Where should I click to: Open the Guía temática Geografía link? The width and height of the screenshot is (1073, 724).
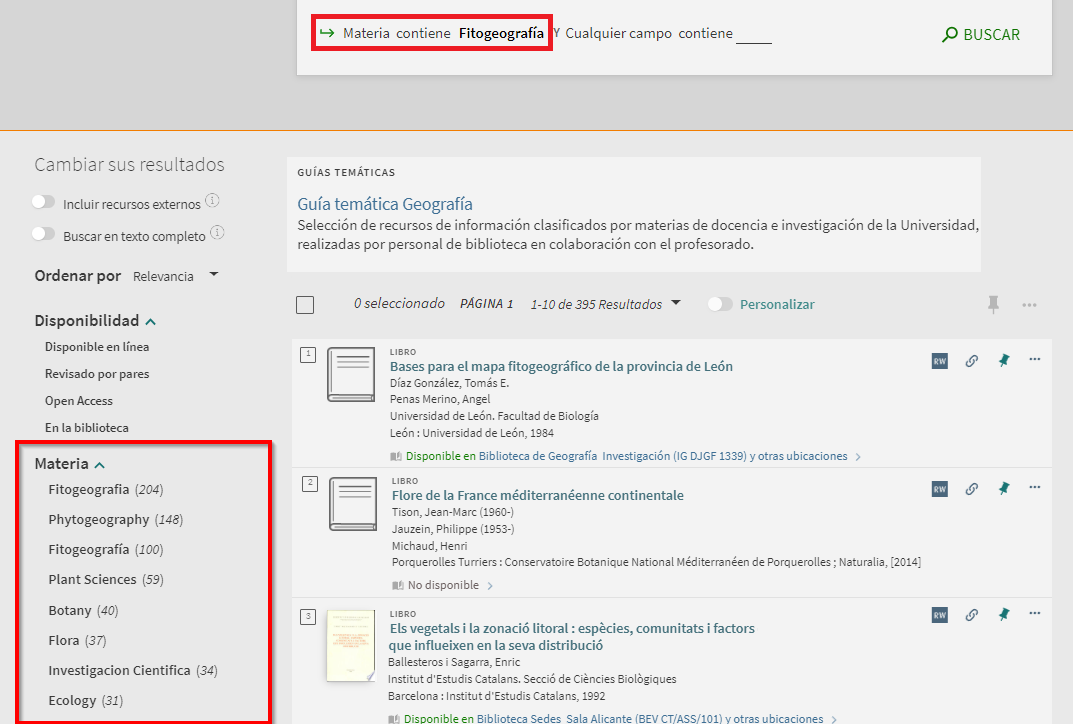(x=385, y=204)
